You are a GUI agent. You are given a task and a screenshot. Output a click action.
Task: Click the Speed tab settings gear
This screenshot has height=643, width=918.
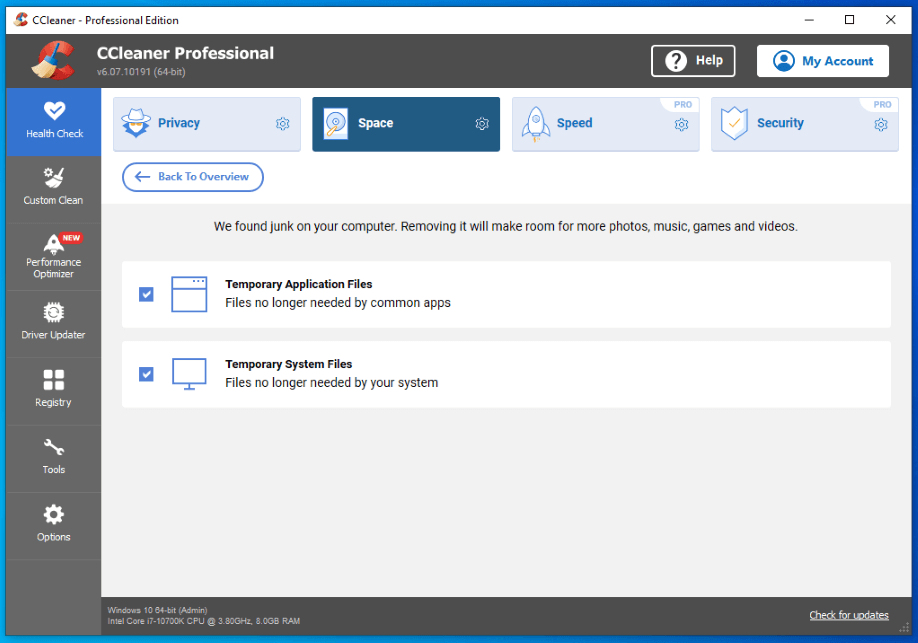[681, 125]
